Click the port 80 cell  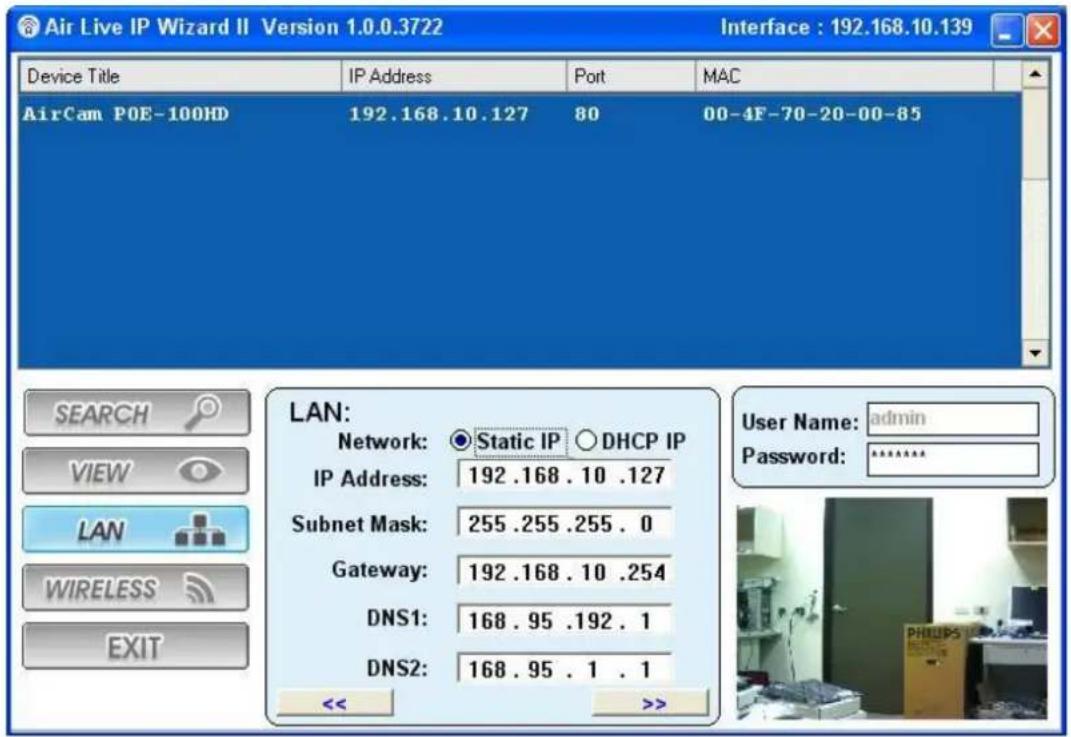coord(587,114)
